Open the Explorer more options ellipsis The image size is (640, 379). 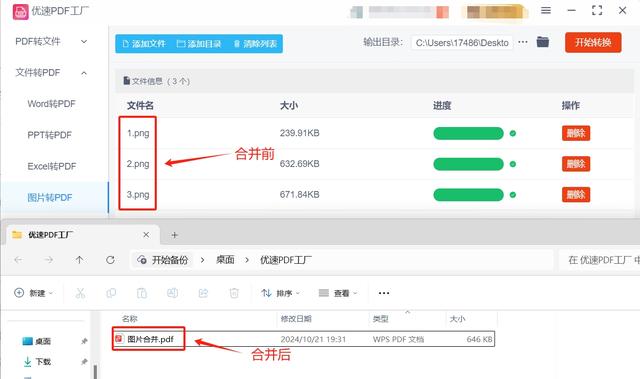pos(384,293)
